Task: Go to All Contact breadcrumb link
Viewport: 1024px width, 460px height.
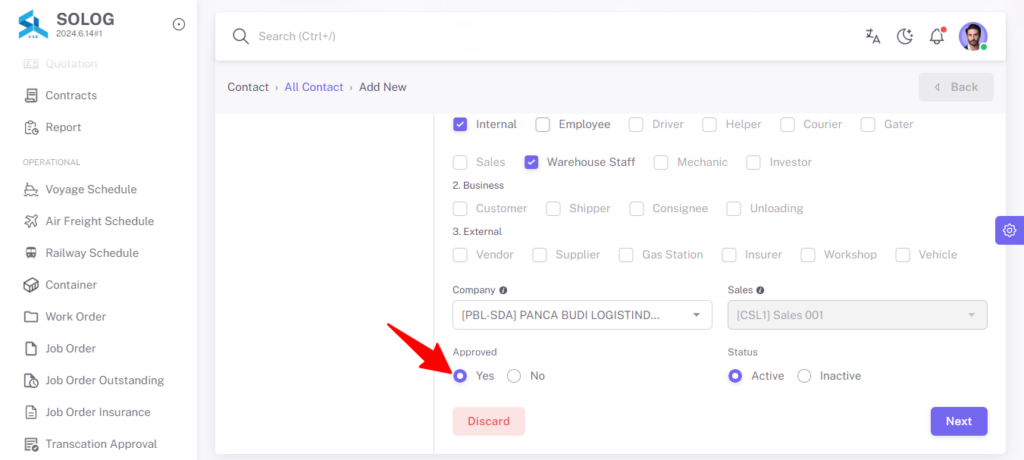Action: (313, 87)
